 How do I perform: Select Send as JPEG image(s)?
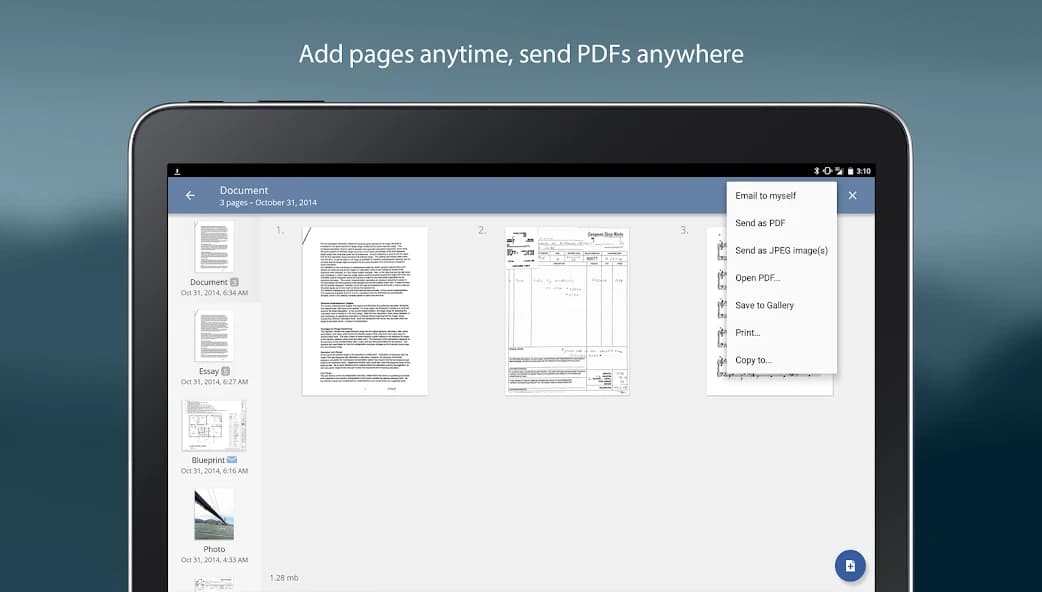click(781, 250)
